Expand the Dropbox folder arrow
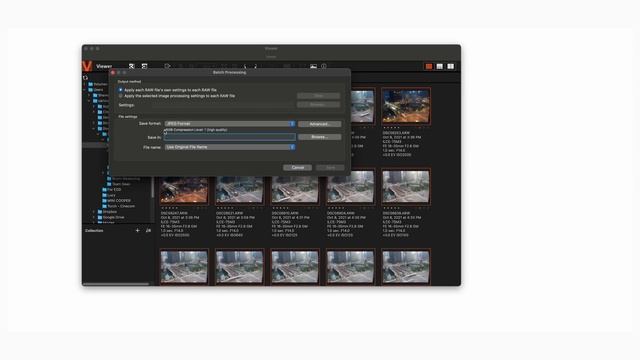 94,212
